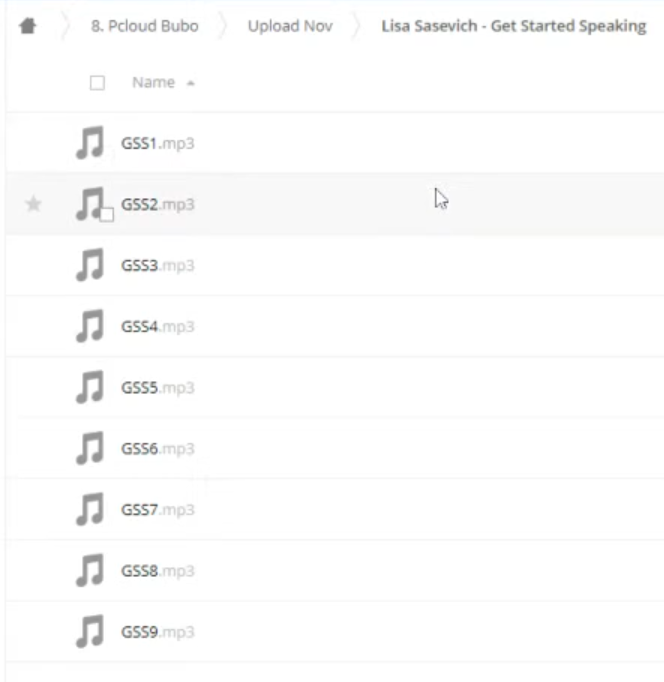This screenshot has height=682, width=664.
Task: Open the GSS1.mp3 file name
Action: pyautogui.click(x=157, y=143)
